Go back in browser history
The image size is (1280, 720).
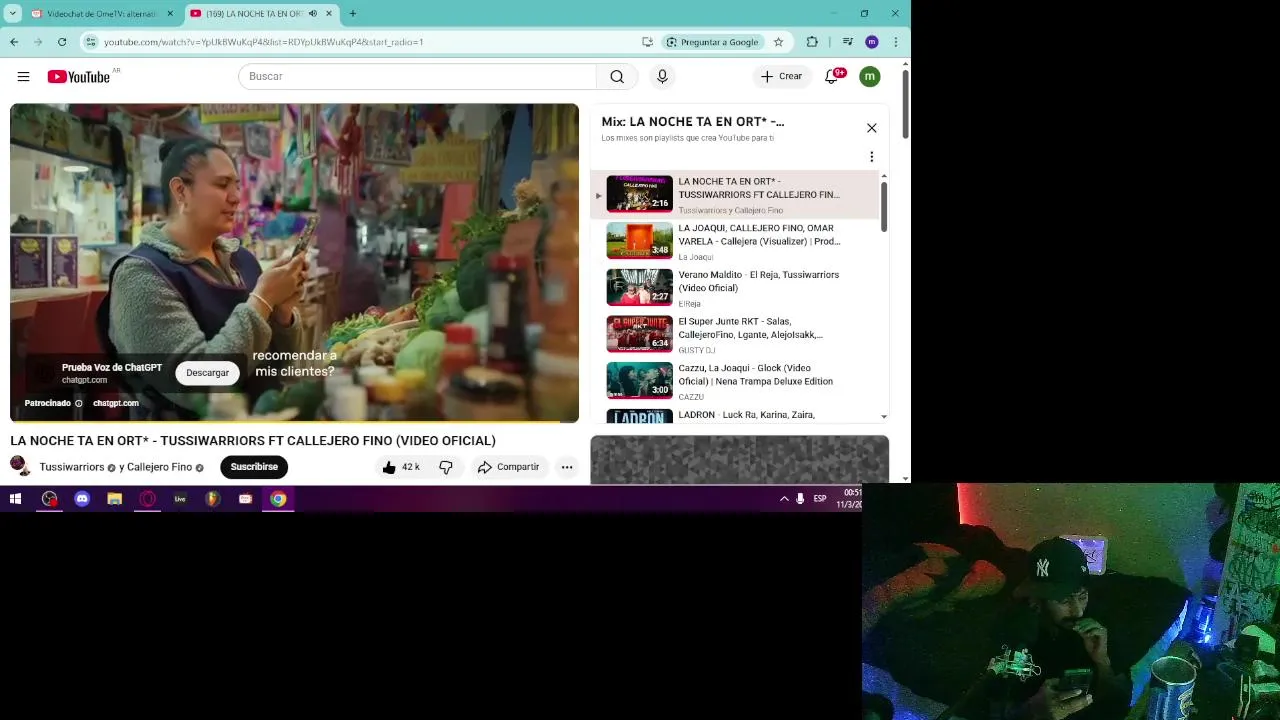tap(14, 42)
